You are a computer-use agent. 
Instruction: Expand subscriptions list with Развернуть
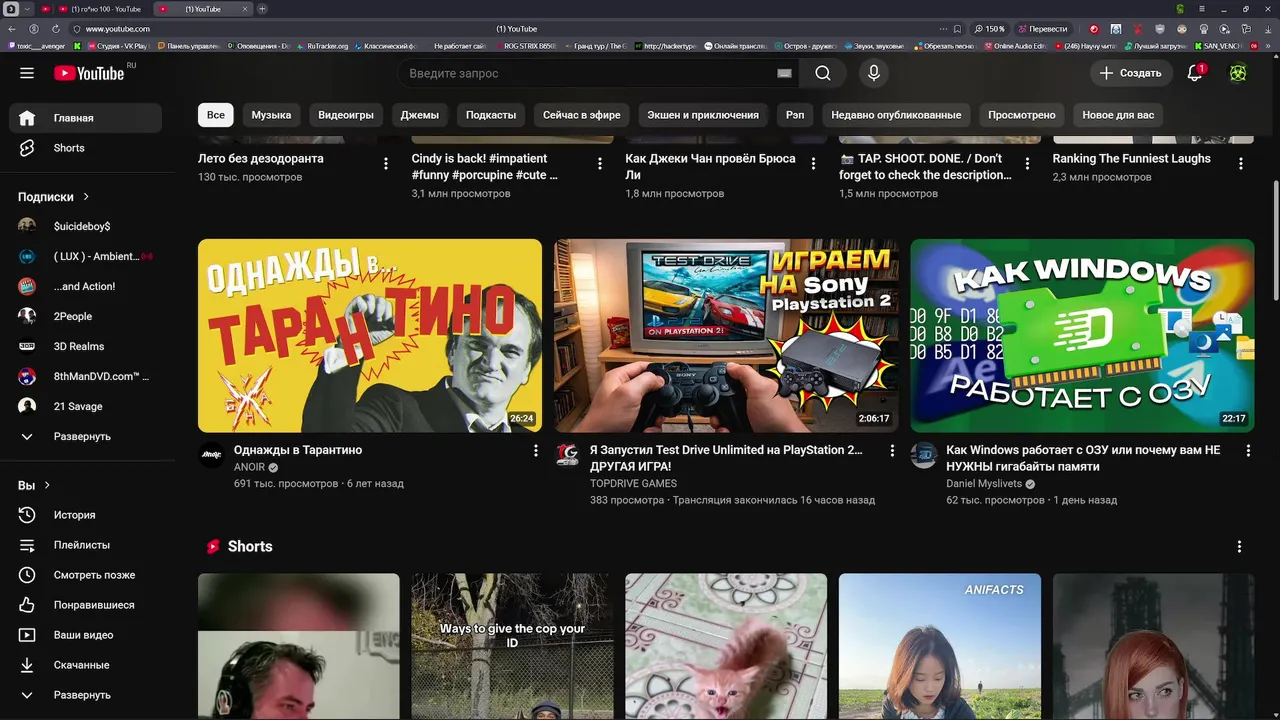pos(85,436)
